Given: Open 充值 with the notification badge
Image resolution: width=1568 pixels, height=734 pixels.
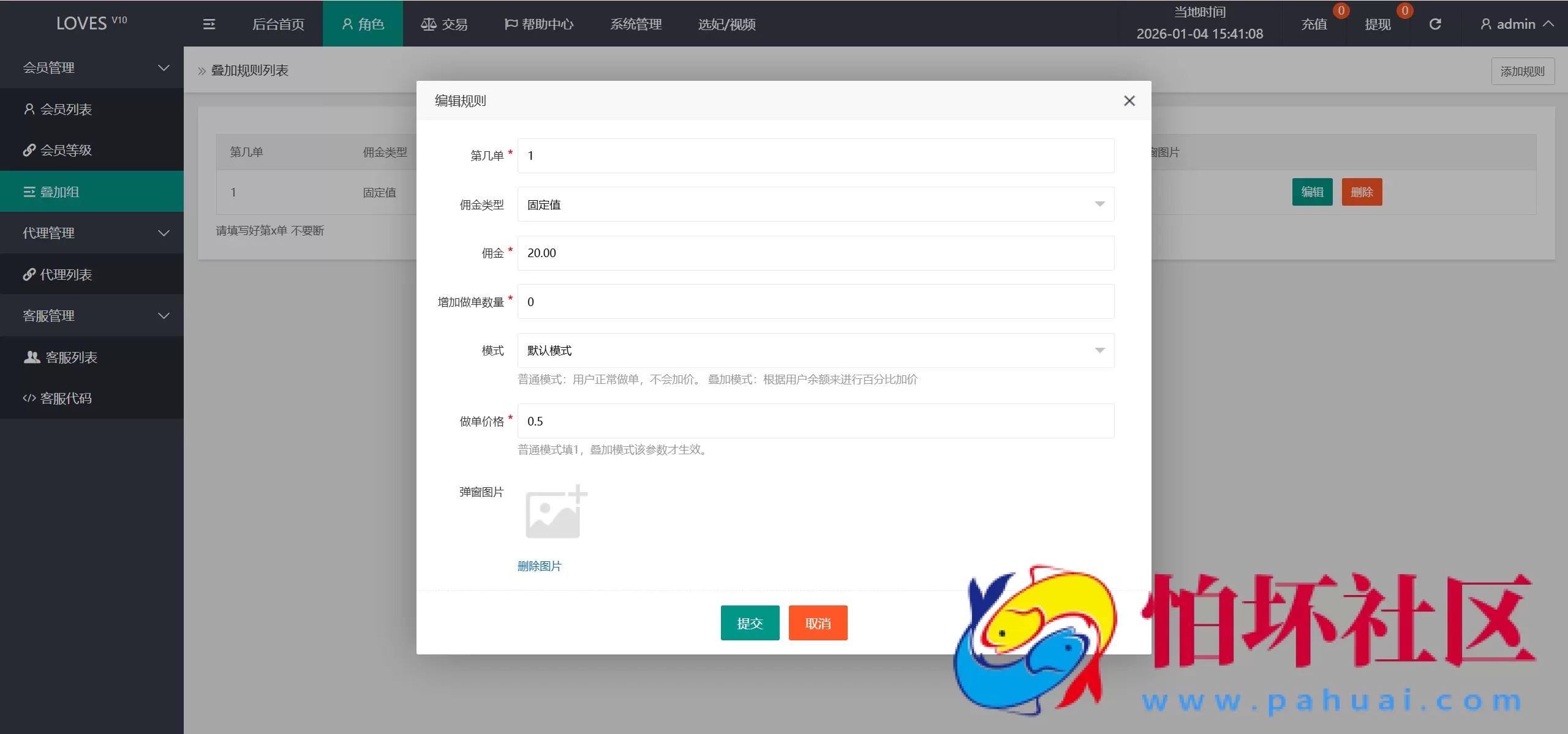Looking at the screenshot, I should point(1314,23).
